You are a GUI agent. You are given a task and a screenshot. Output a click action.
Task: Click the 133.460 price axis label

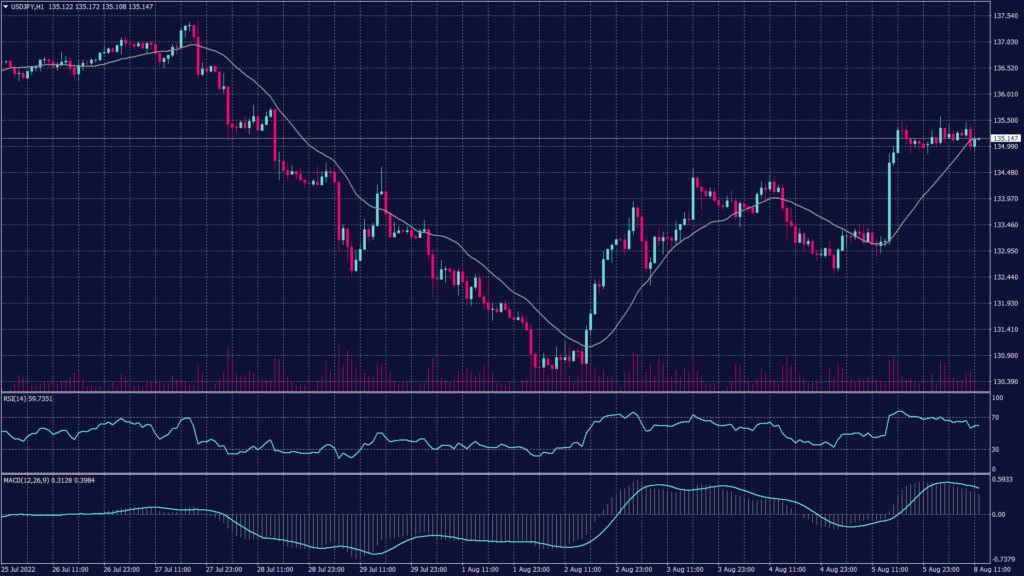pyautogui.click(x=1004, y=225)
